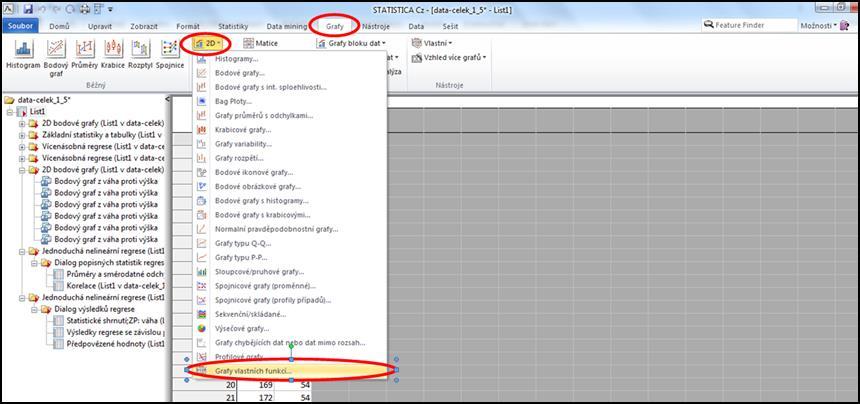Switch to the Data mining tab
This screenshot has width=860, height=404.
click(x=287, y=26)
